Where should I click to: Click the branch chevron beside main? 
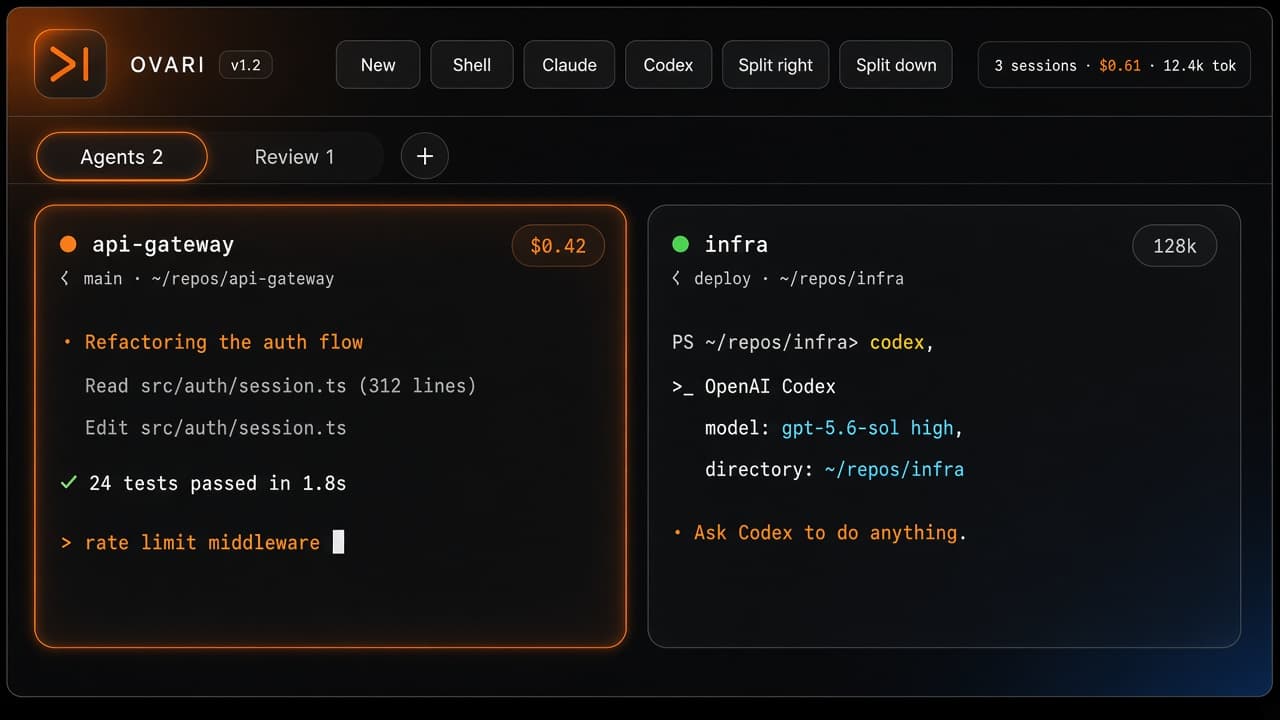65,278
